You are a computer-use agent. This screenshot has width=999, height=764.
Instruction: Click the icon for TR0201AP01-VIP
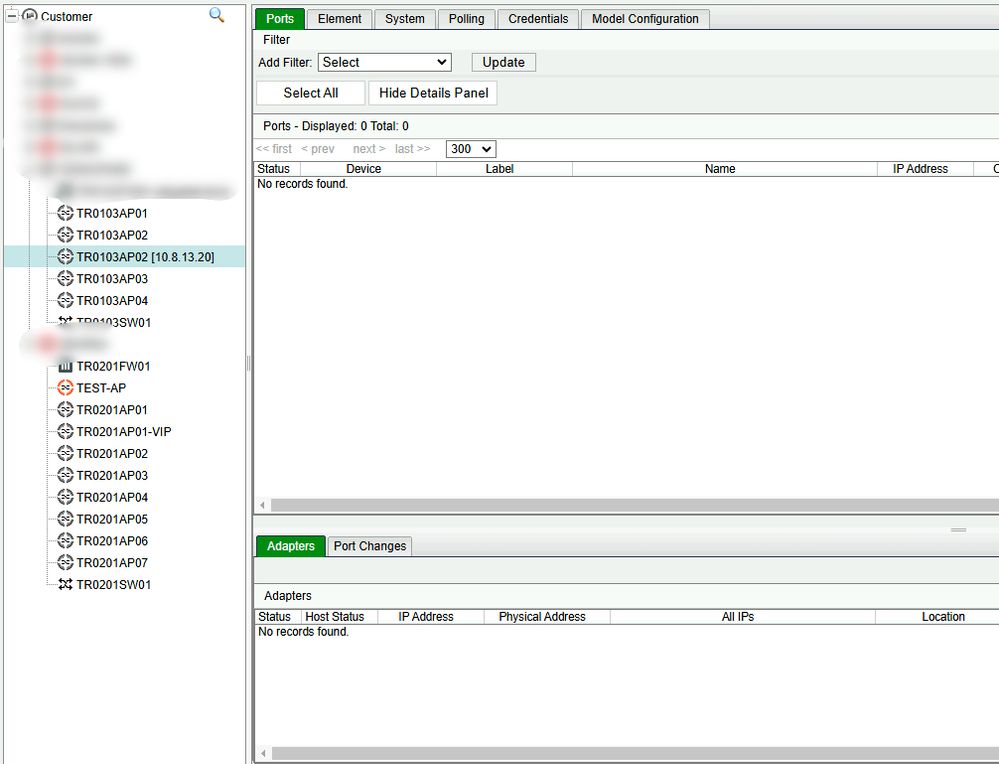coord(65,431)
